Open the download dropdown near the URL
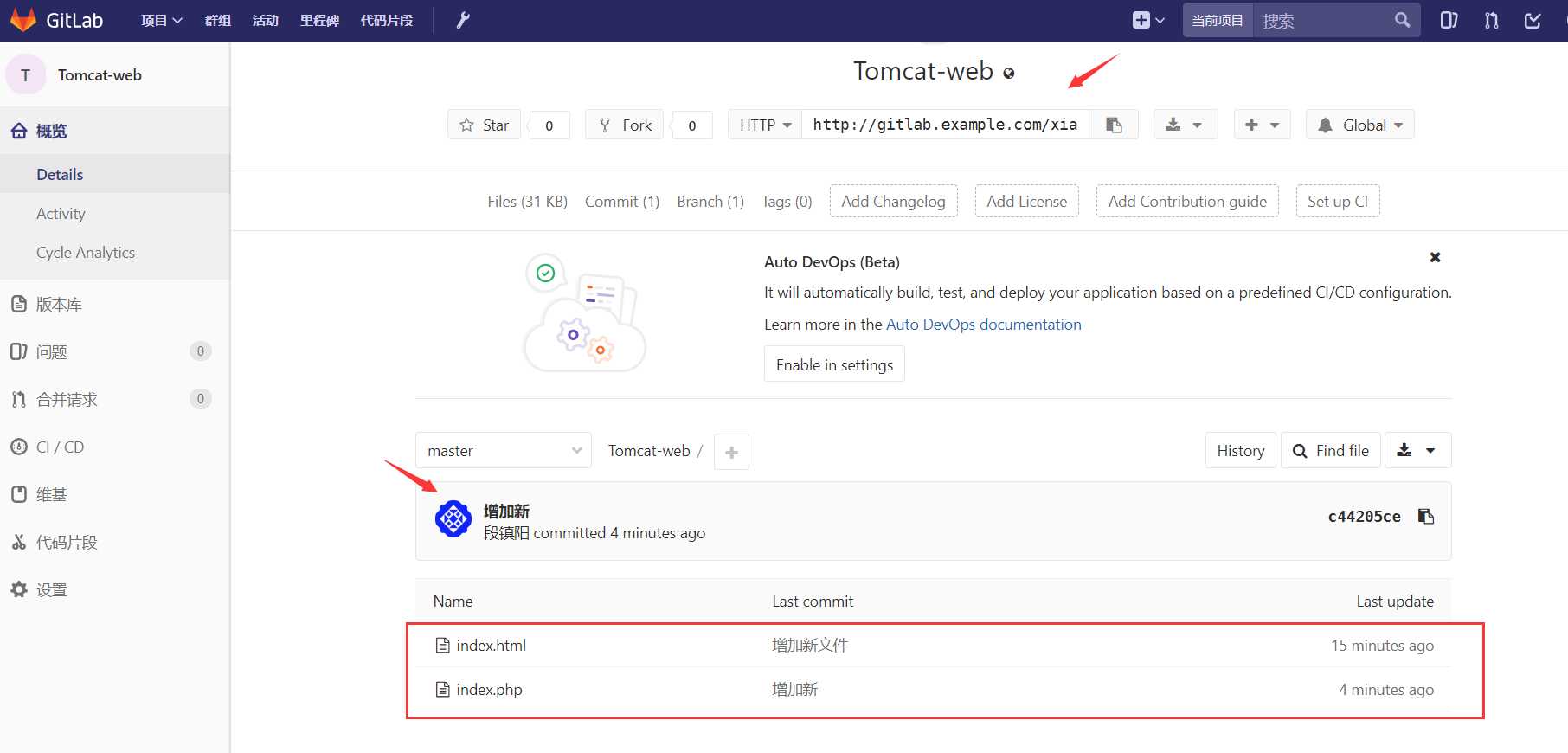The height and width of the screenshot is (753, 1568). [x=1186, y=125]
